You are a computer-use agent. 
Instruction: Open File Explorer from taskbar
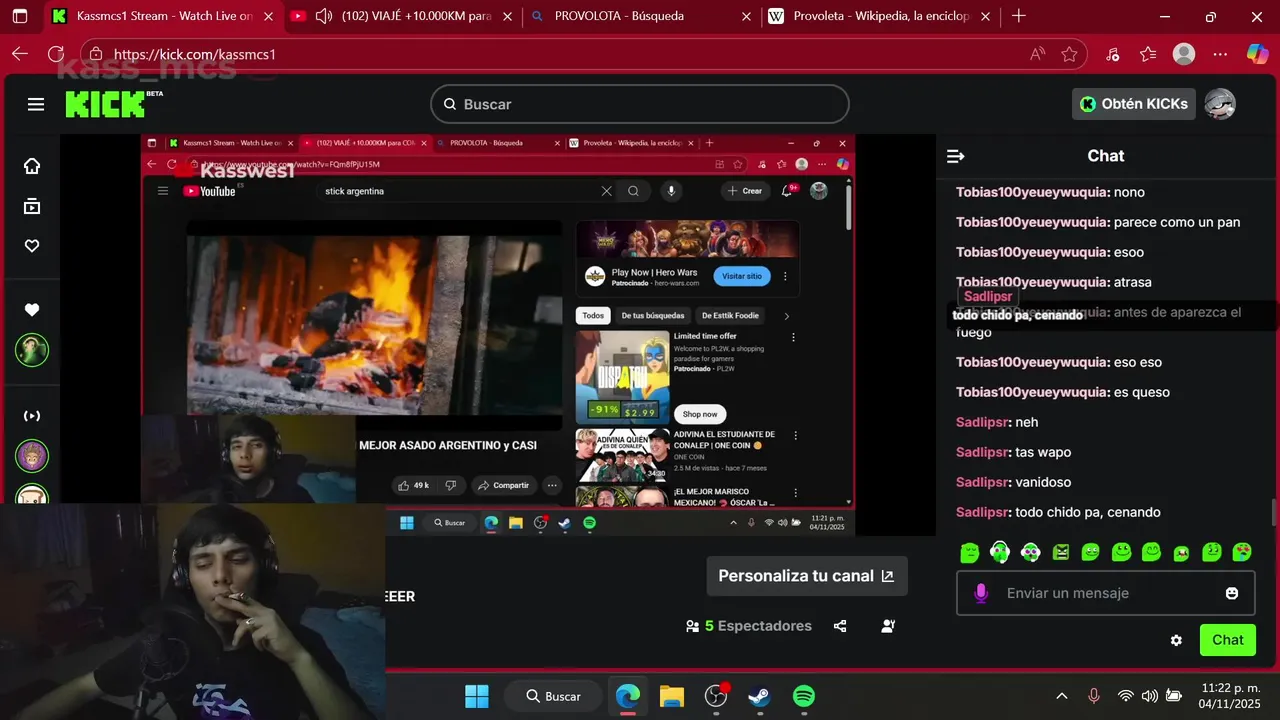point(671,696)
